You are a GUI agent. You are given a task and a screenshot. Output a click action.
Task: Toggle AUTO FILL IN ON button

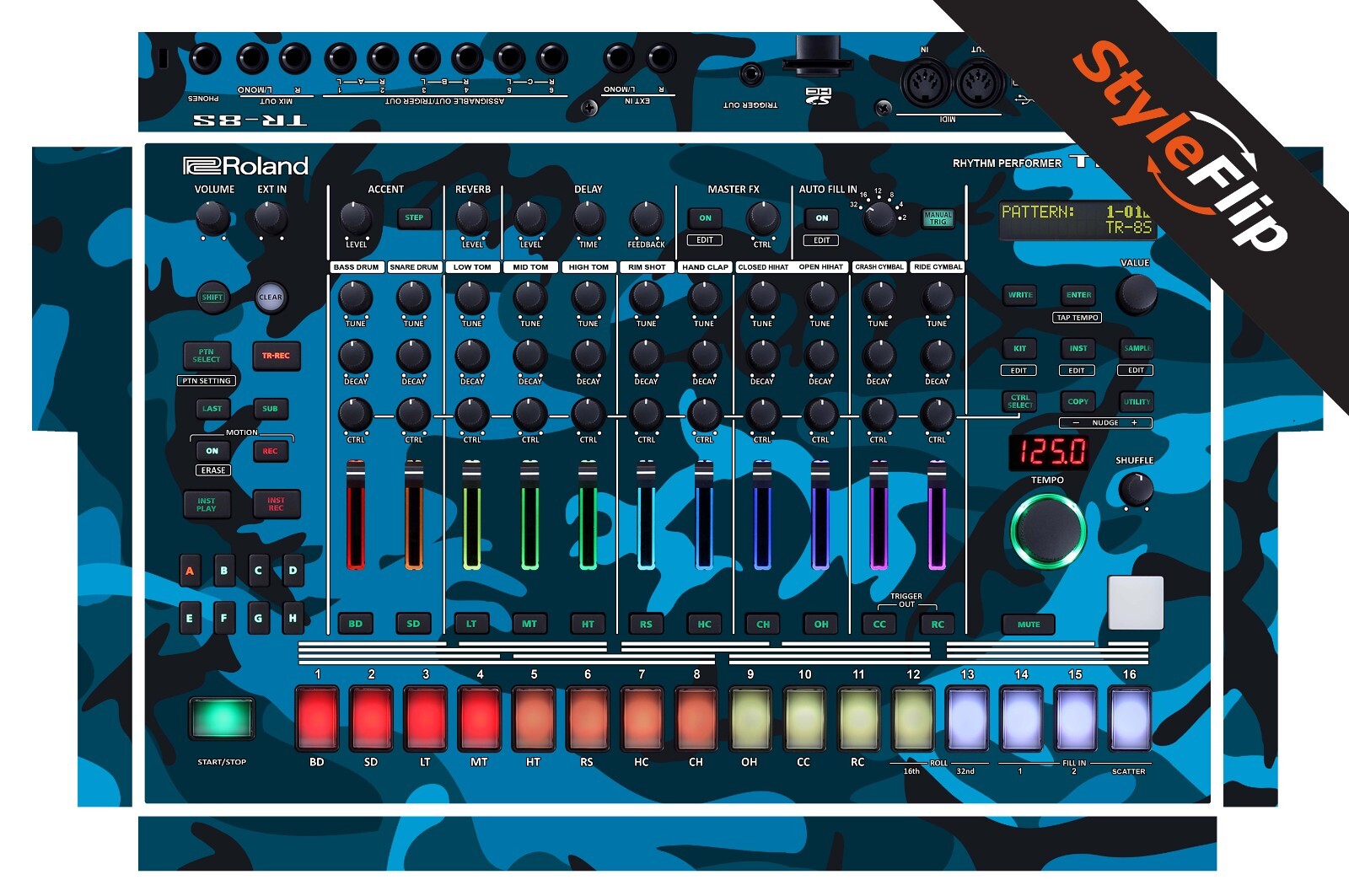[x=821, y=218]
